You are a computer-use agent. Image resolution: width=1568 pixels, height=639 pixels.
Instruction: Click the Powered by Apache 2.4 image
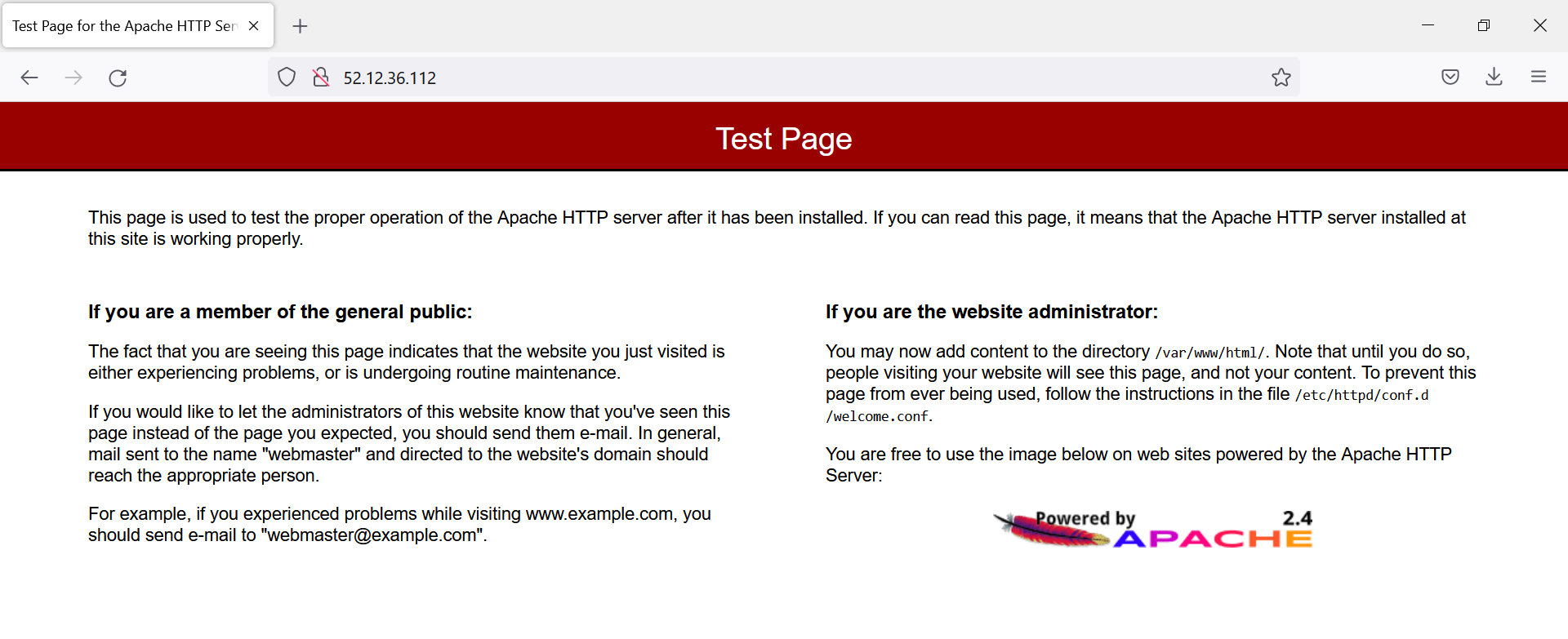(x=1153, y=529)
